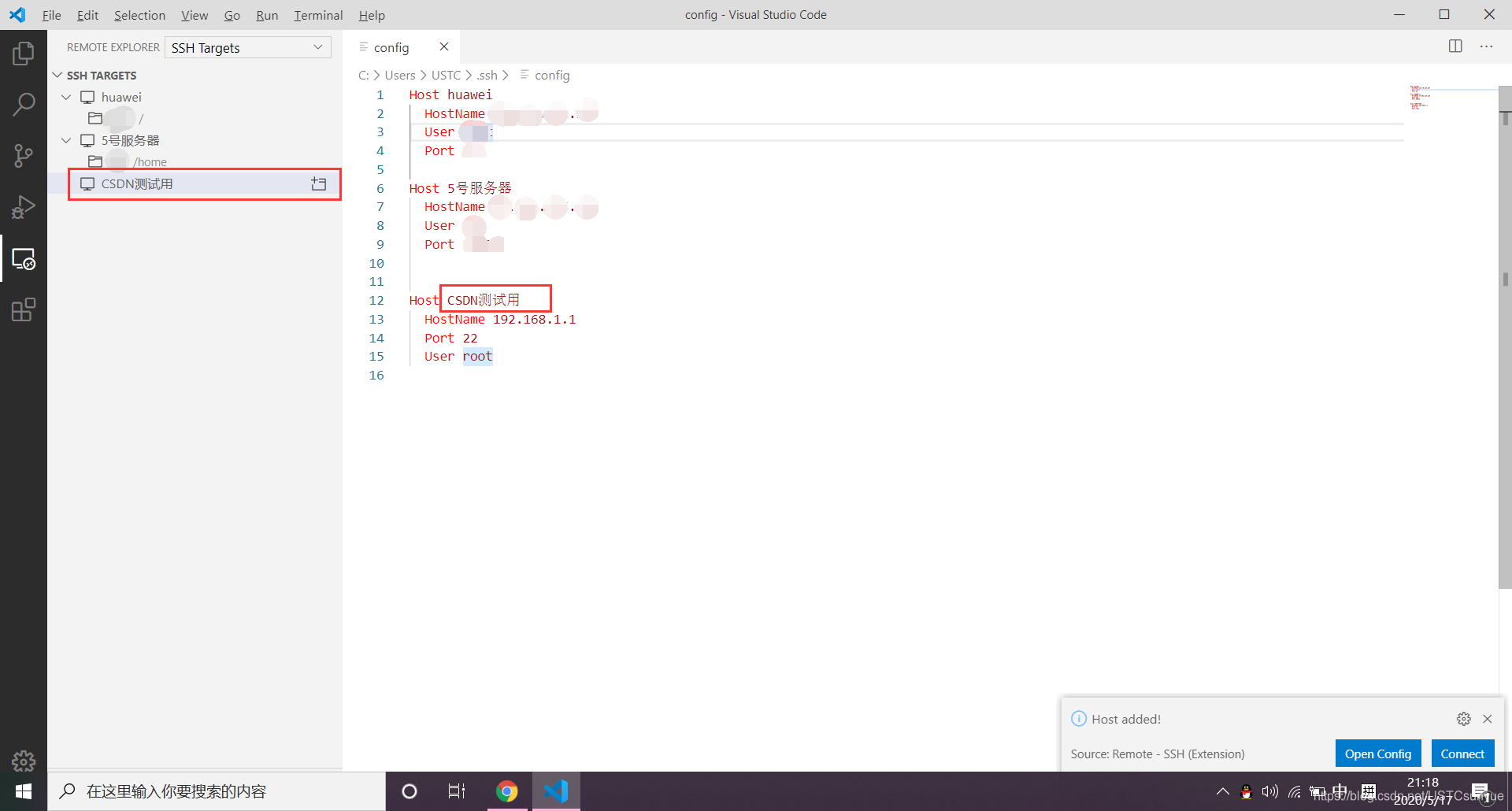The height and width of the screenshot is (811, 1512).
Task: Click .ssh in the breadcrumb path
Action: click(x=487, y=75)
